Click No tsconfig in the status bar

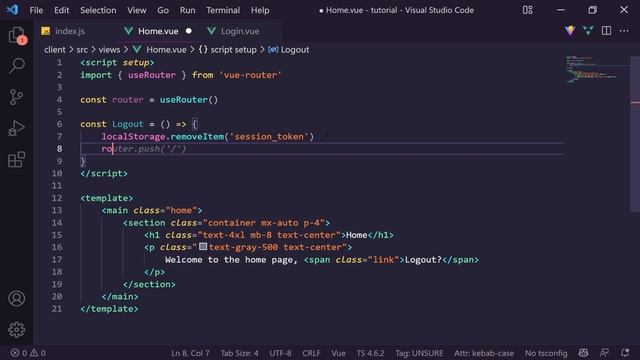tap(546, 353)
